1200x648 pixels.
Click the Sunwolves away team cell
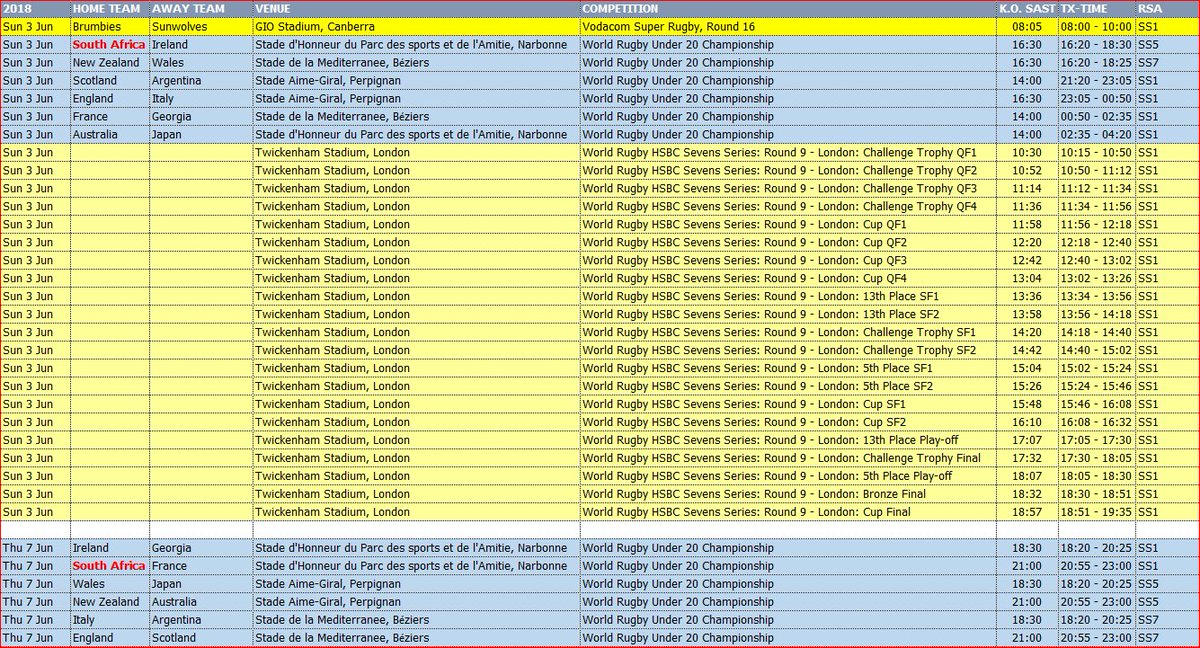coord(201,27)
